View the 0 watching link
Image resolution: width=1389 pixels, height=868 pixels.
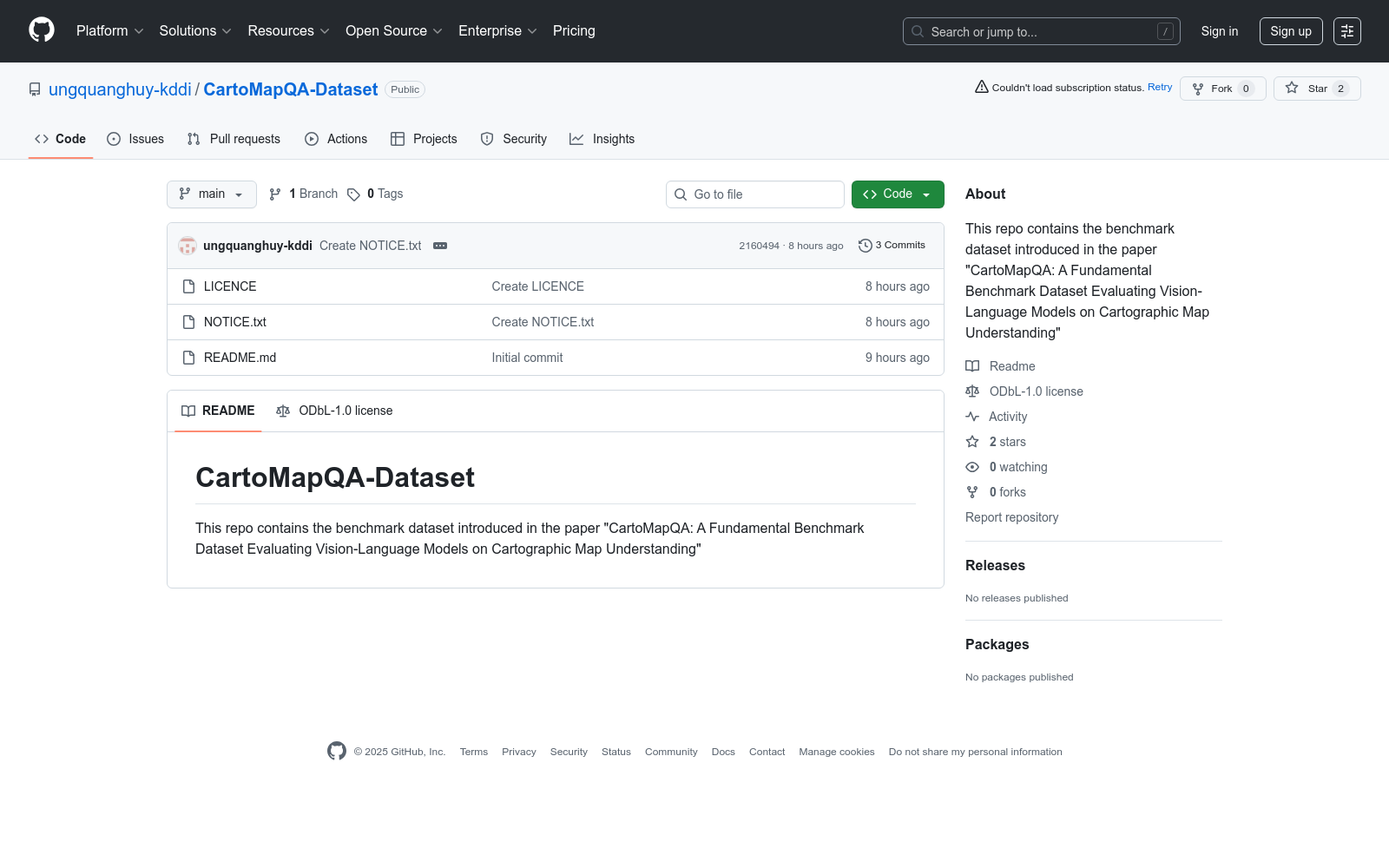1007,467
